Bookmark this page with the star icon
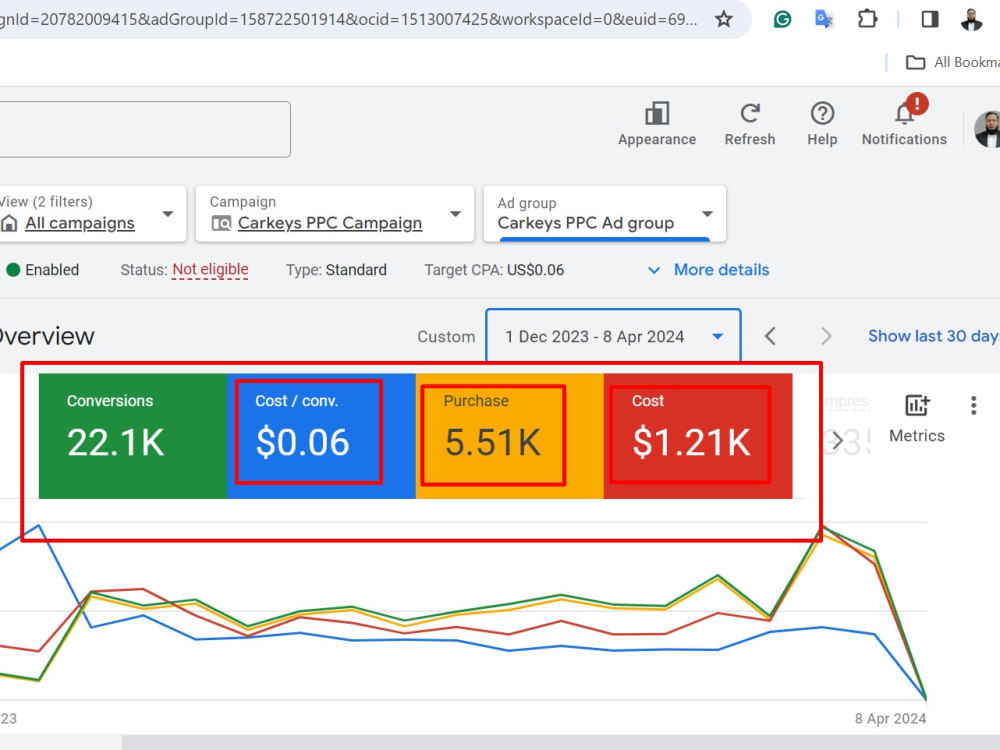 [723, 19]
